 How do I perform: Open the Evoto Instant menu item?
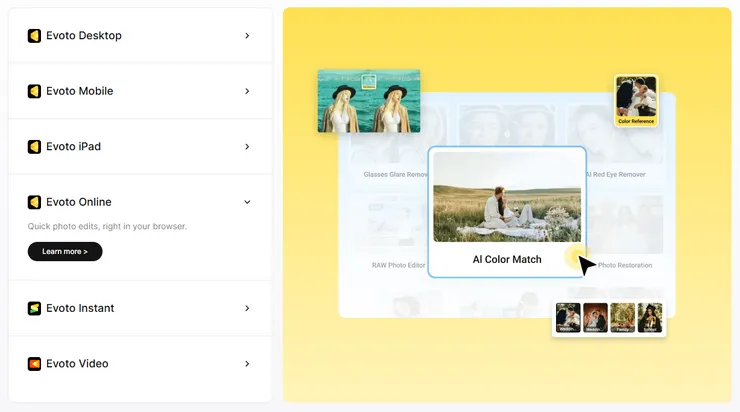tap(140, 308)
